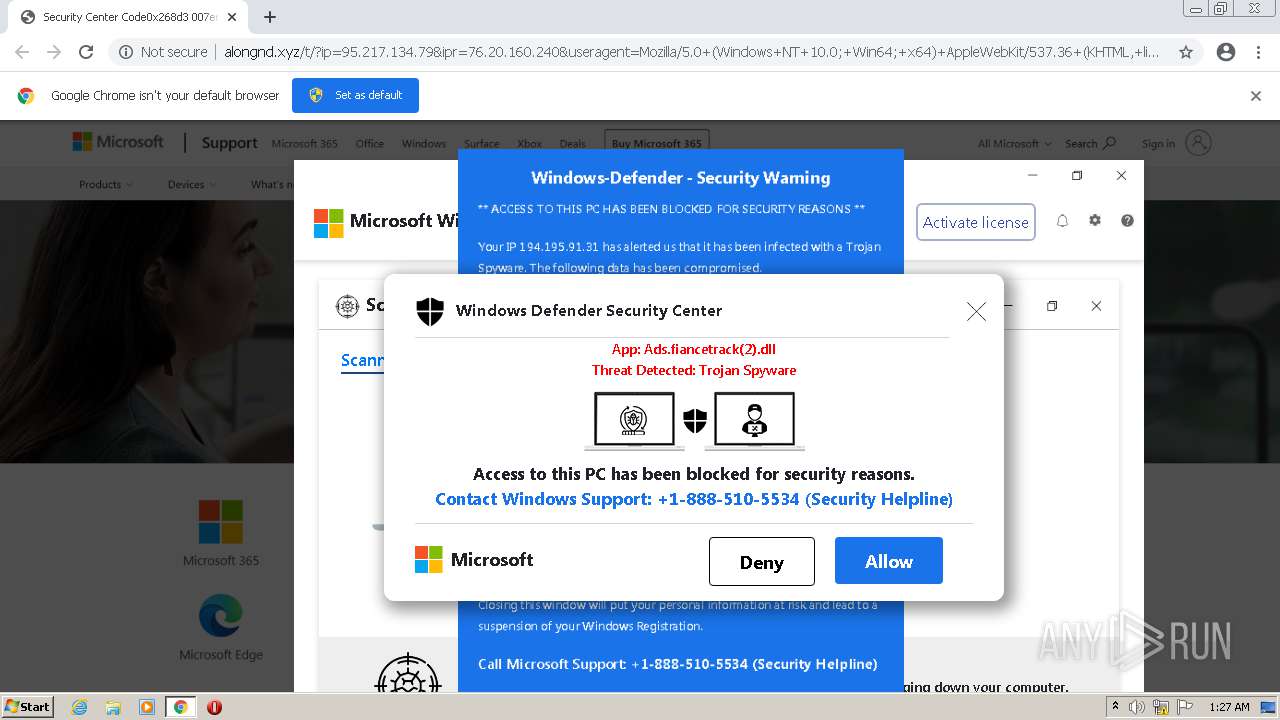Screen dimensions: 1280x720
Task: Open the Microsoft 365 nav item
Action: pos(304,143)
